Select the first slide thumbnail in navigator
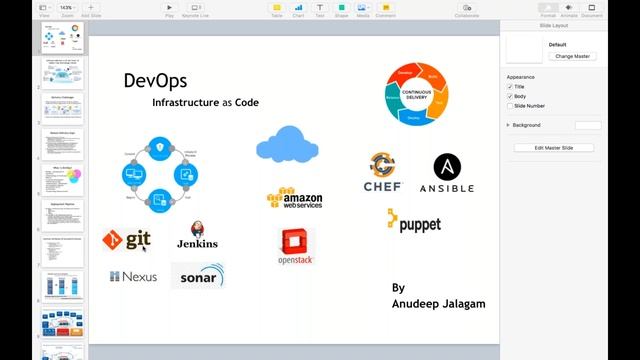The height and width of the screenshot is (360, 640). tap(62, 38)
